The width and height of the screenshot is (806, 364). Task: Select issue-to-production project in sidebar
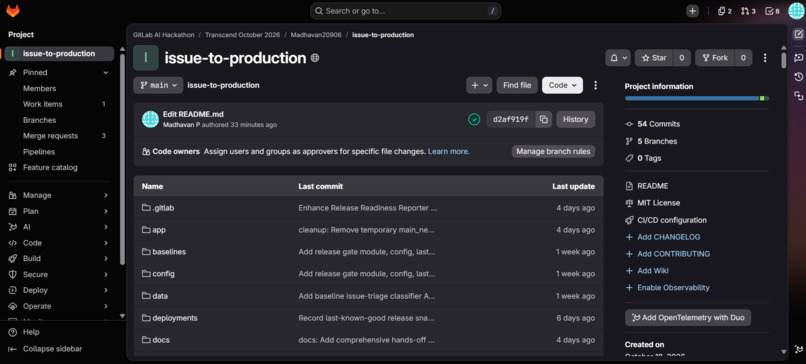59,53
